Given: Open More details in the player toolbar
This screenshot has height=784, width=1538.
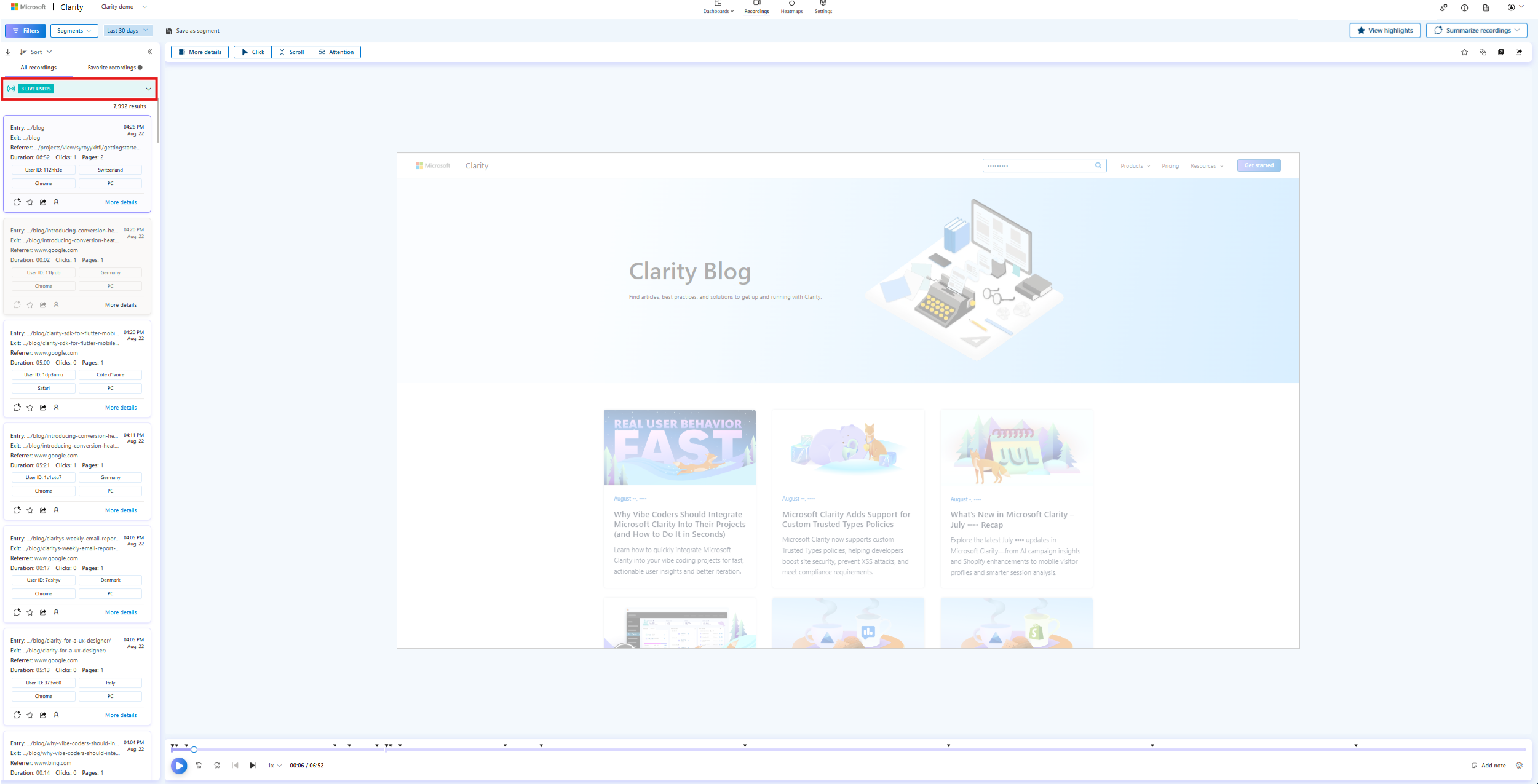Looking at the screenshot, I should 200,52.
